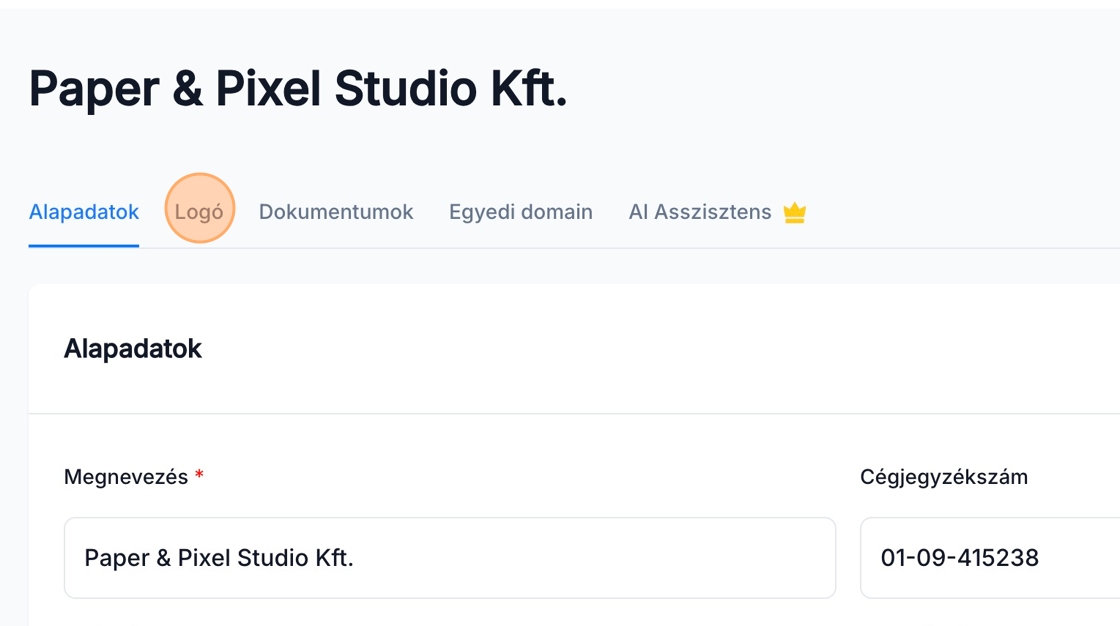Click the 01-09-415238 registration number value
1120x626 pixels.
(960, 558)
